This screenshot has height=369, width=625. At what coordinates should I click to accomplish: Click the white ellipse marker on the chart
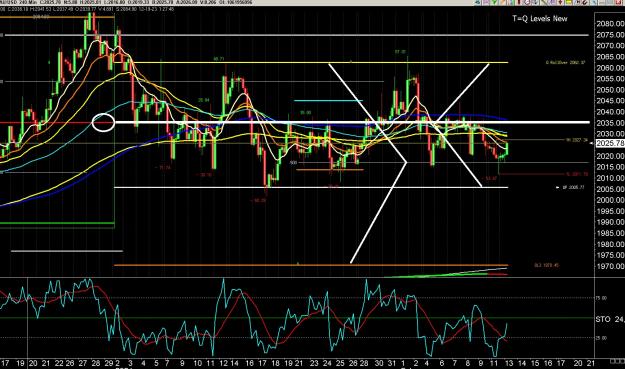[103, 122]
